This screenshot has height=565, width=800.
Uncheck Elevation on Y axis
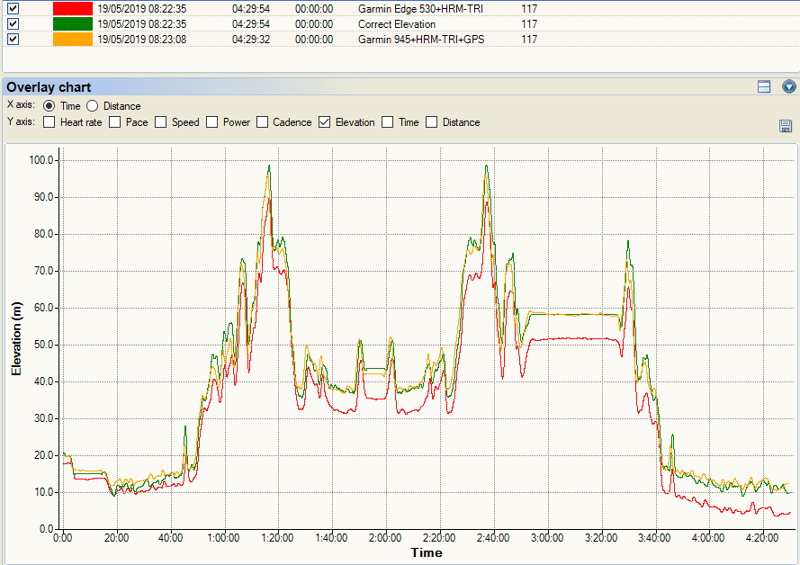[x=324, y=122]
